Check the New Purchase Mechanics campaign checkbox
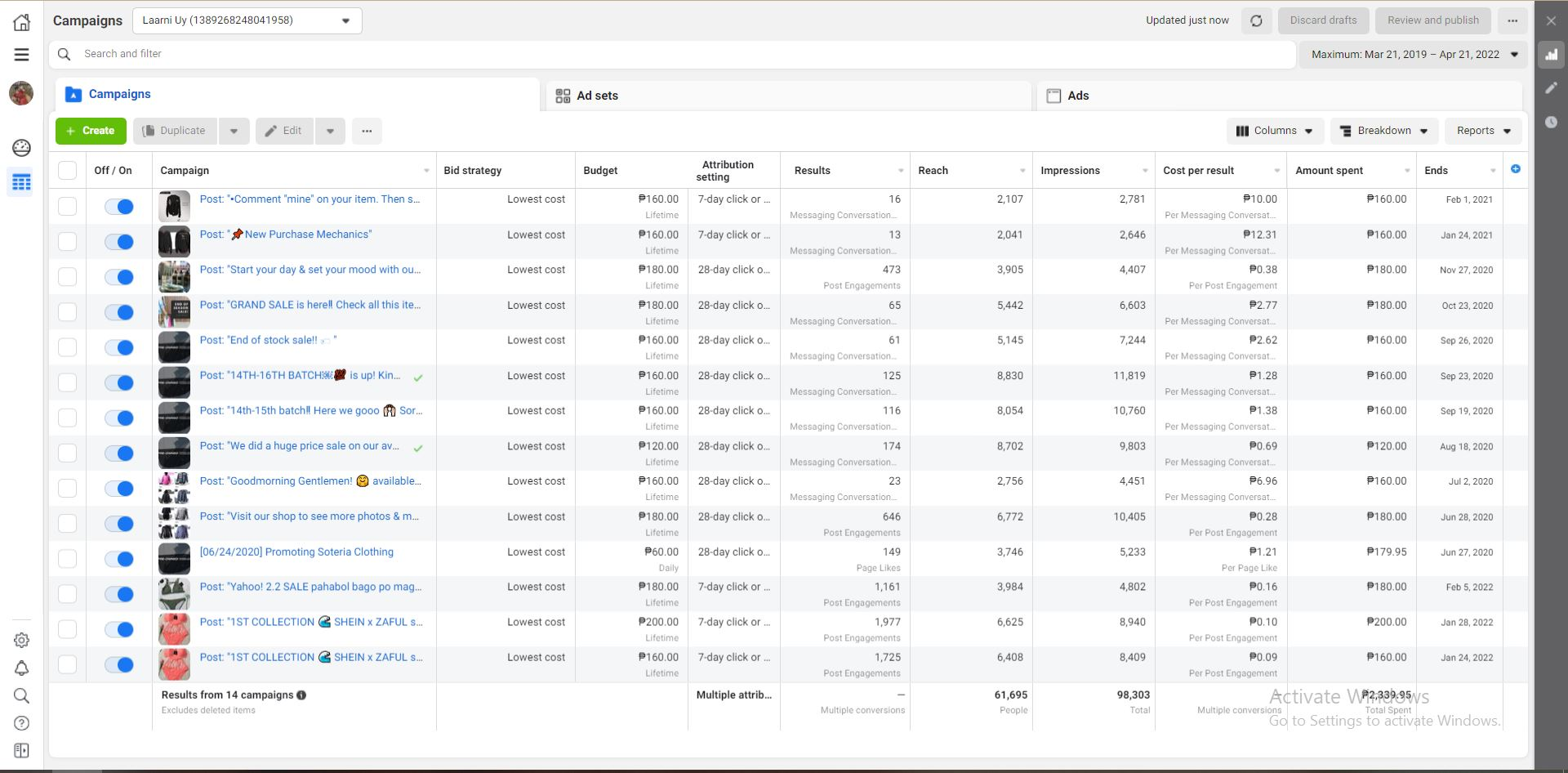Screen dimensions: 1568x773 point(68,242)
